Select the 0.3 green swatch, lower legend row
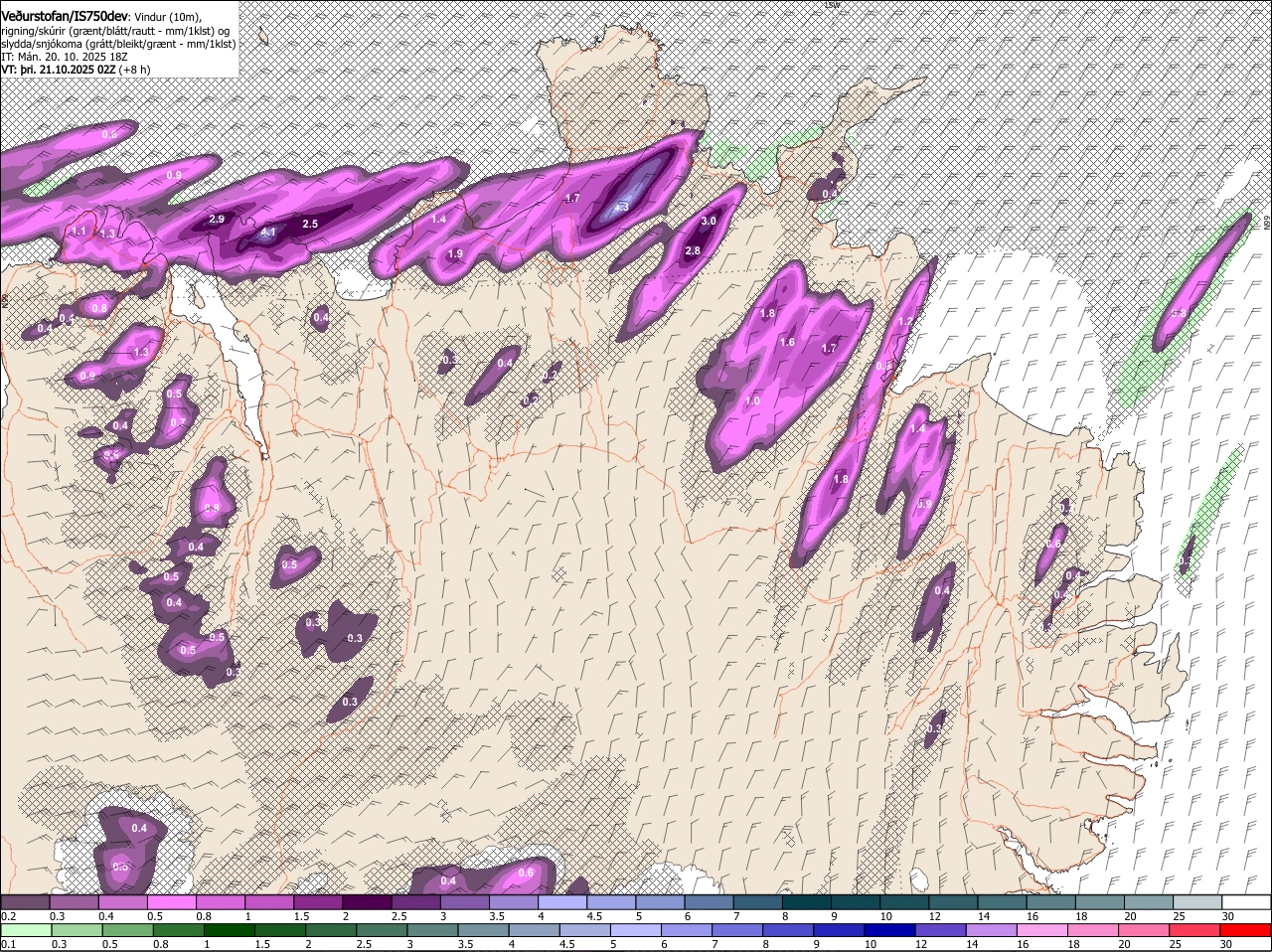 pyautogui.click(x=77, y=931)
